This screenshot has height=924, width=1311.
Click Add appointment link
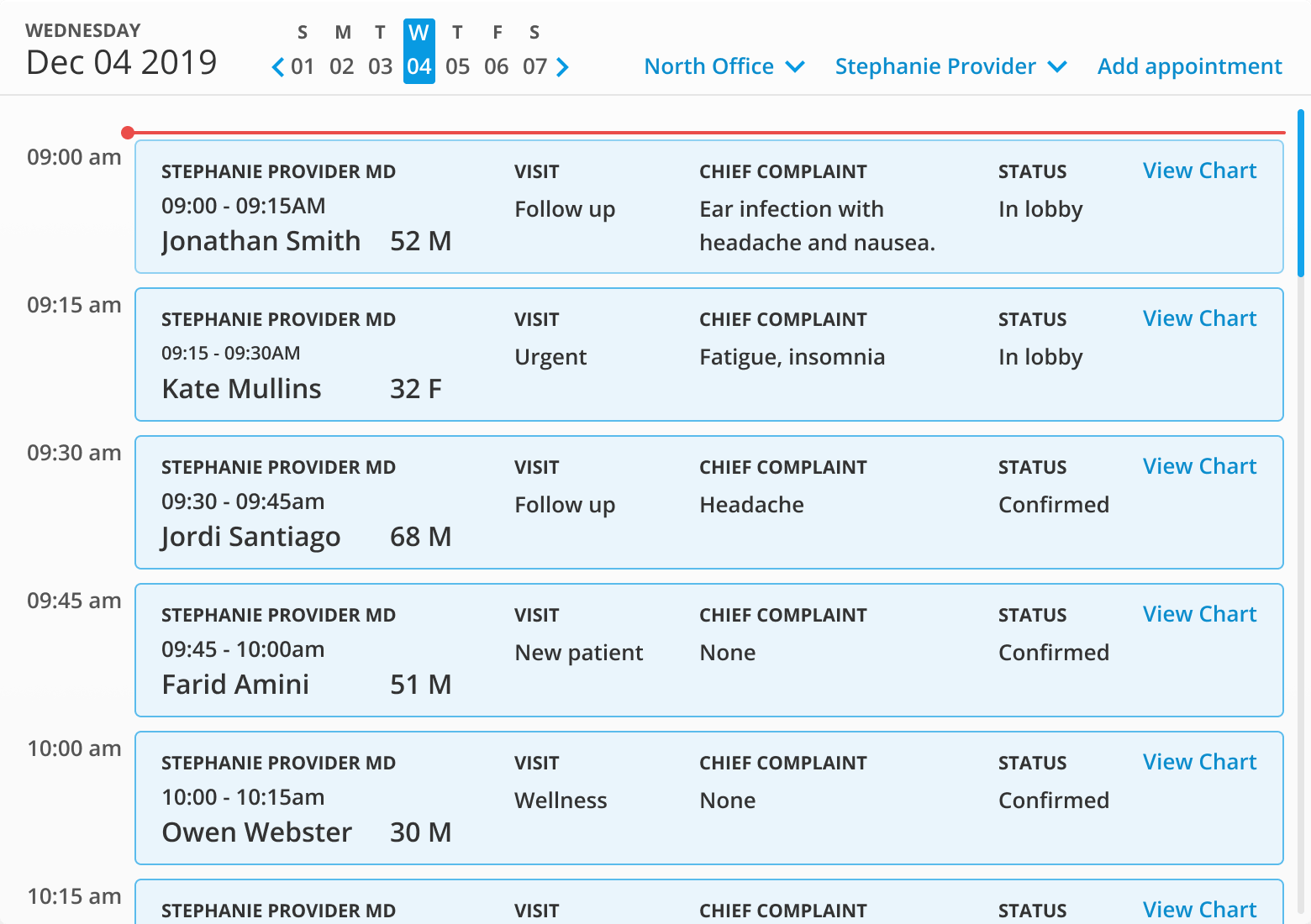coord(1189,66)
